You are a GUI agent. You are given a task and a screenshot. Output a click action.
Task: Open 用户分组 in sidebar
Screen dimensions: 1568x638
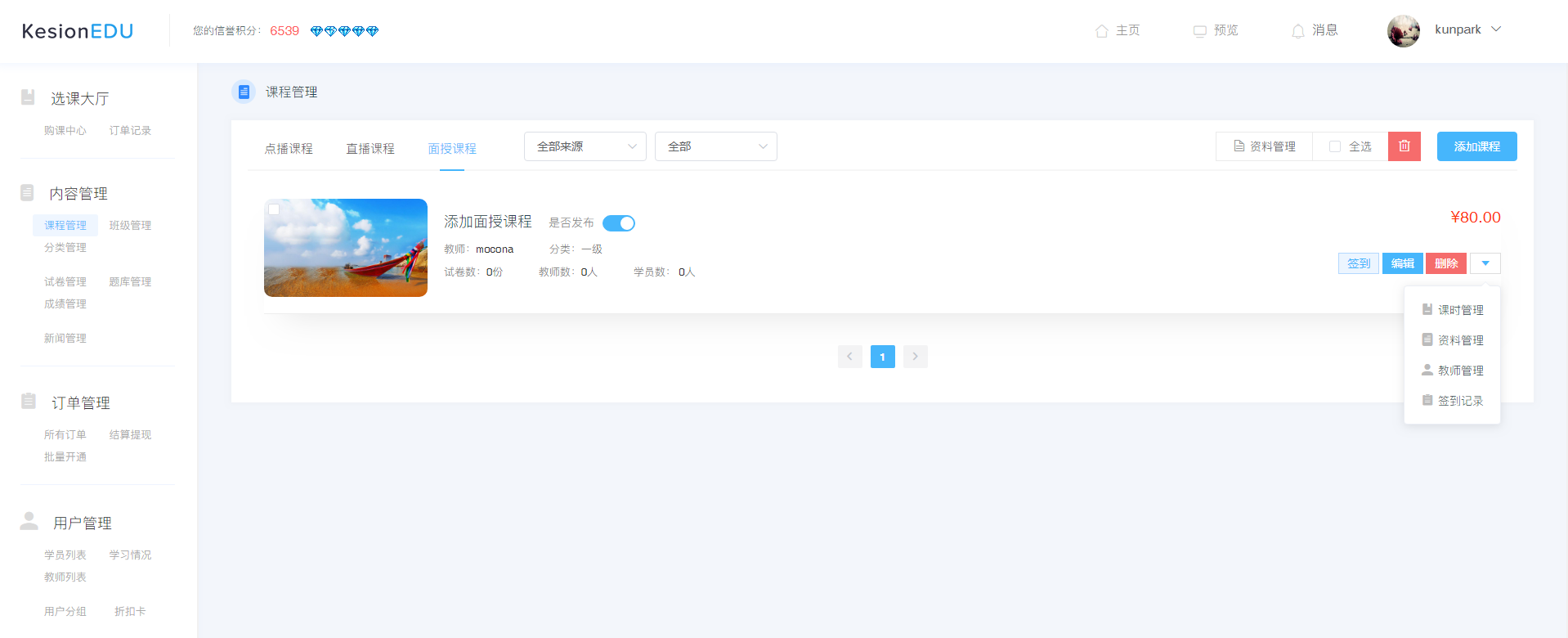(65, 611)
